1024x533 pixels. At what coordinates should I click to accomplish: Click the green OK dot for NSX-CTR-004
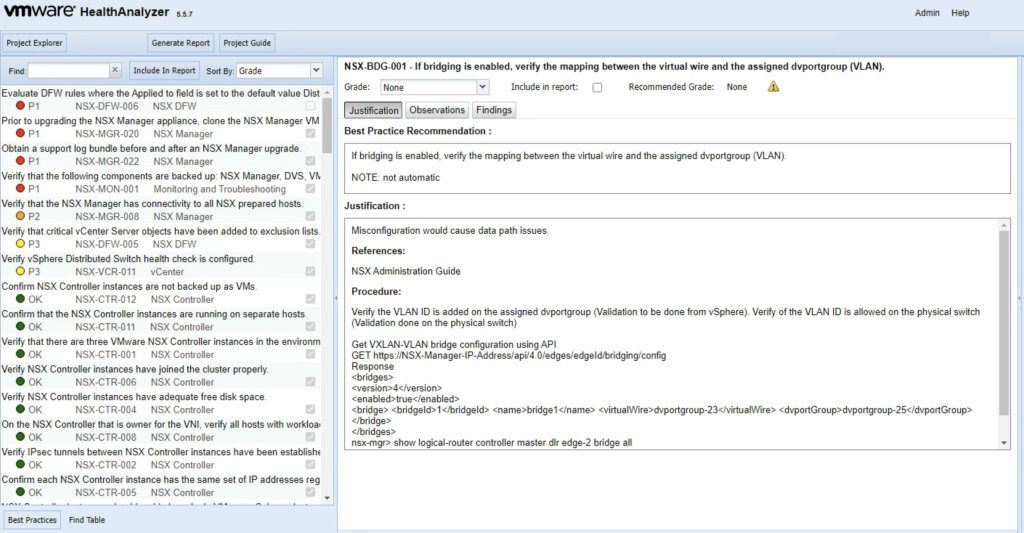pos(20,409)
